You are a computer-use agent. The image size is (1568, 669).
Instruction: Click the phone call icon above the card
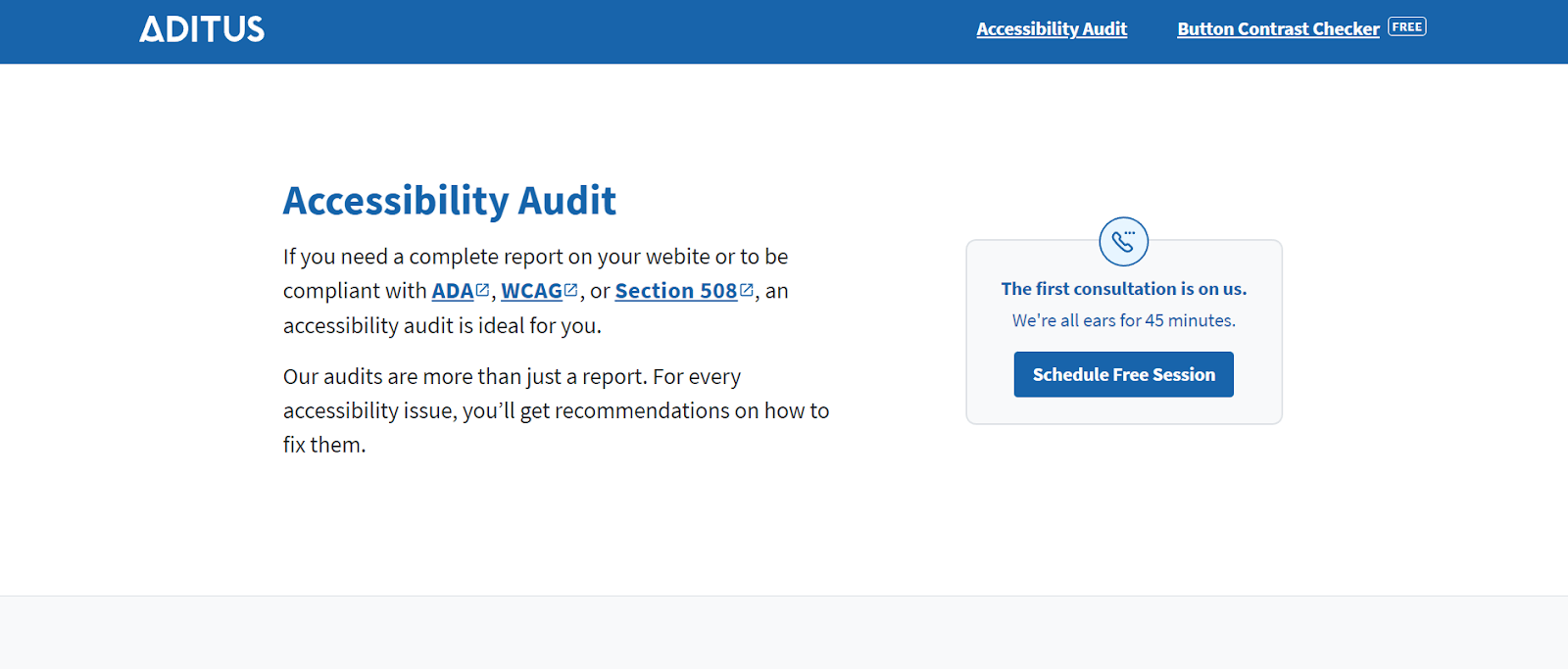pyautogui.click(x=1123, y=241)
